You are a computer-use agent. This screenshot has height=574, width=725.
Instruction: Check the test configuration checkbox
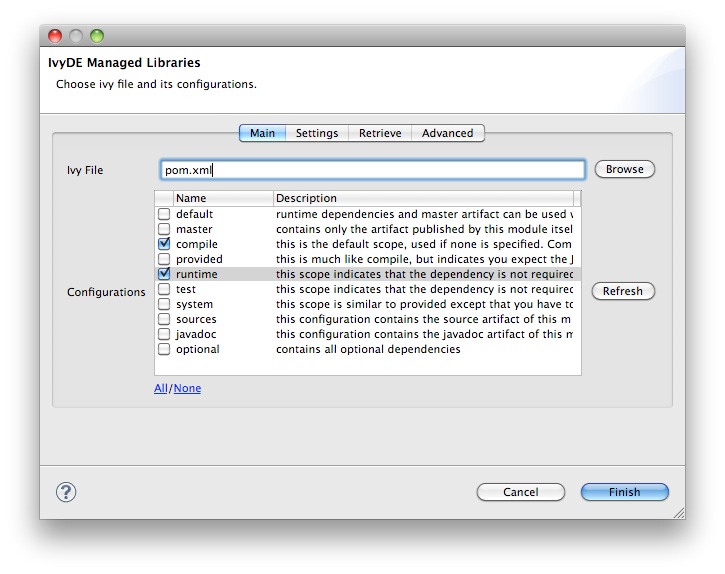tap(164, 289)
